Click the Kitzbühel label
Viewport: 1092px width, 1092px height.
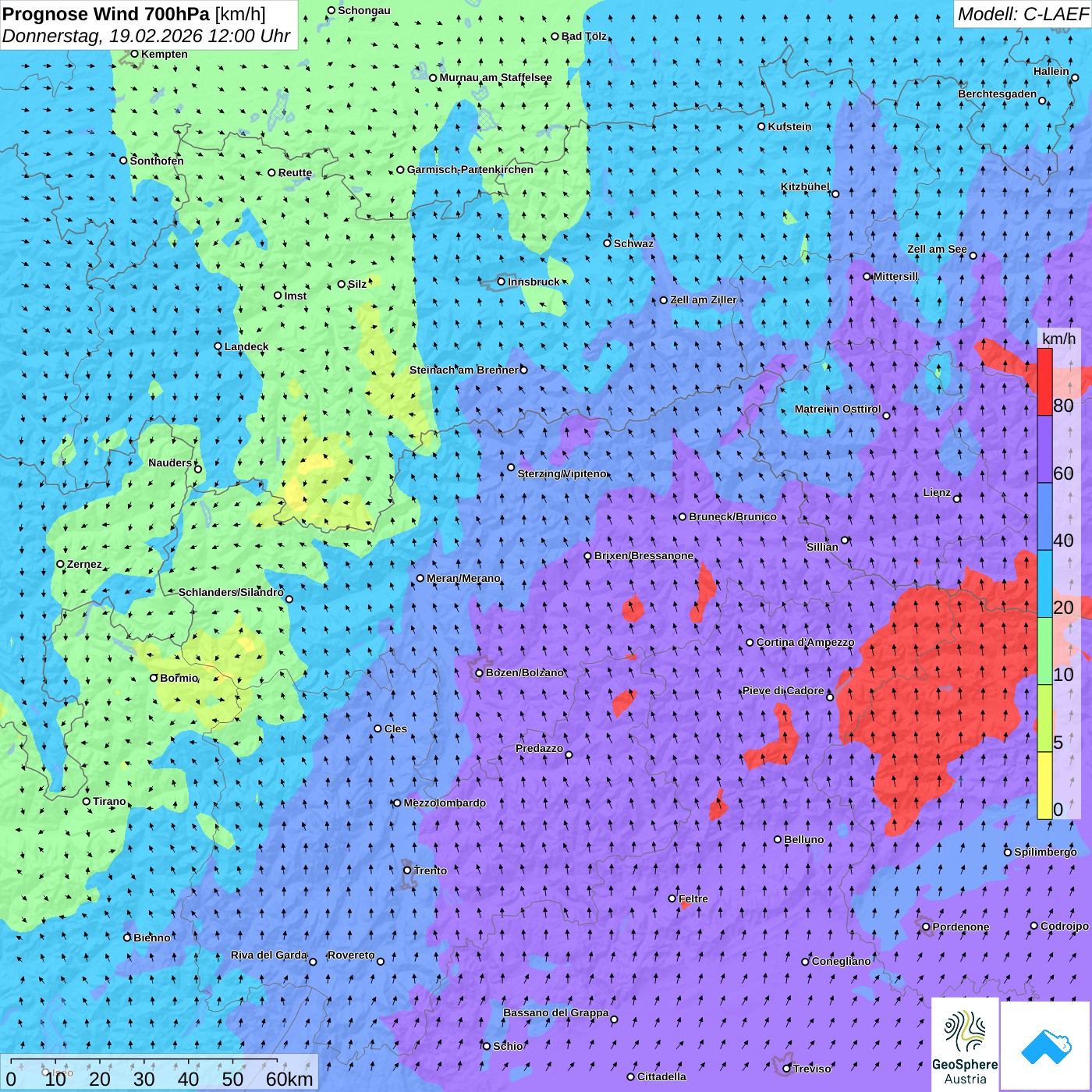805,186
